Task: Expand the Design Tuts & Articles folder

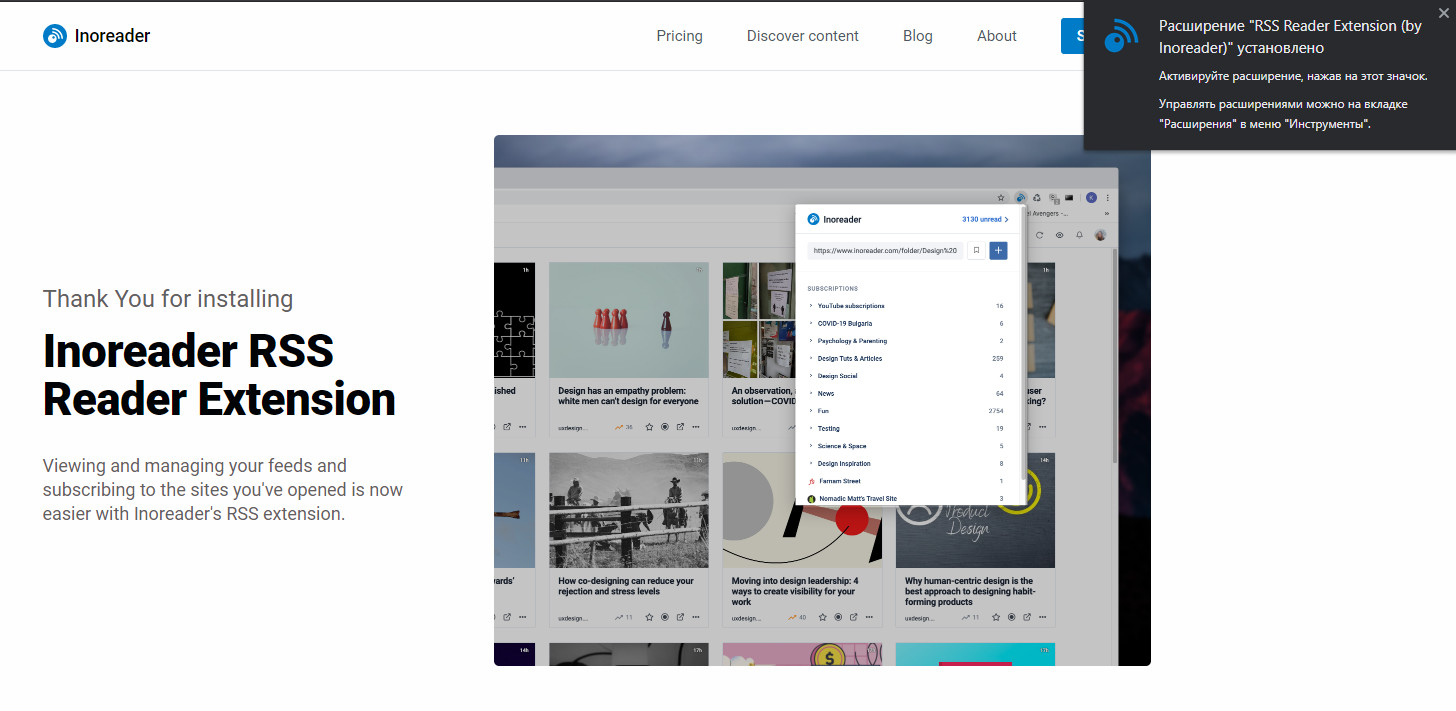Action: (812, 358)
